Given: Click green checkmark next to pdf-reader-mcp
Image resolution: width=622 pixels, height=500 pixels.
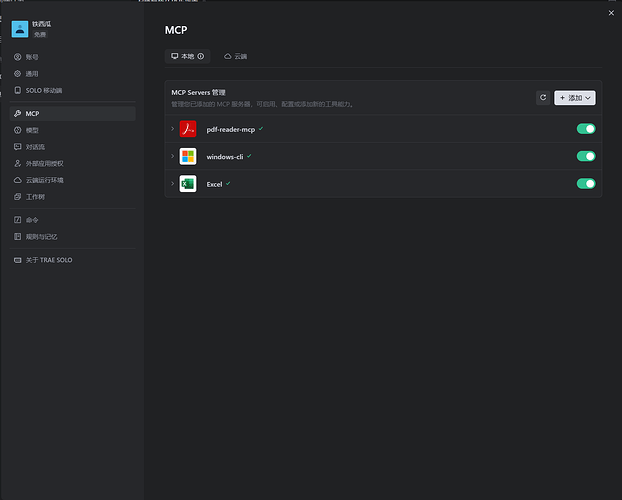Looking at the screenshot, I should [261, 129].
